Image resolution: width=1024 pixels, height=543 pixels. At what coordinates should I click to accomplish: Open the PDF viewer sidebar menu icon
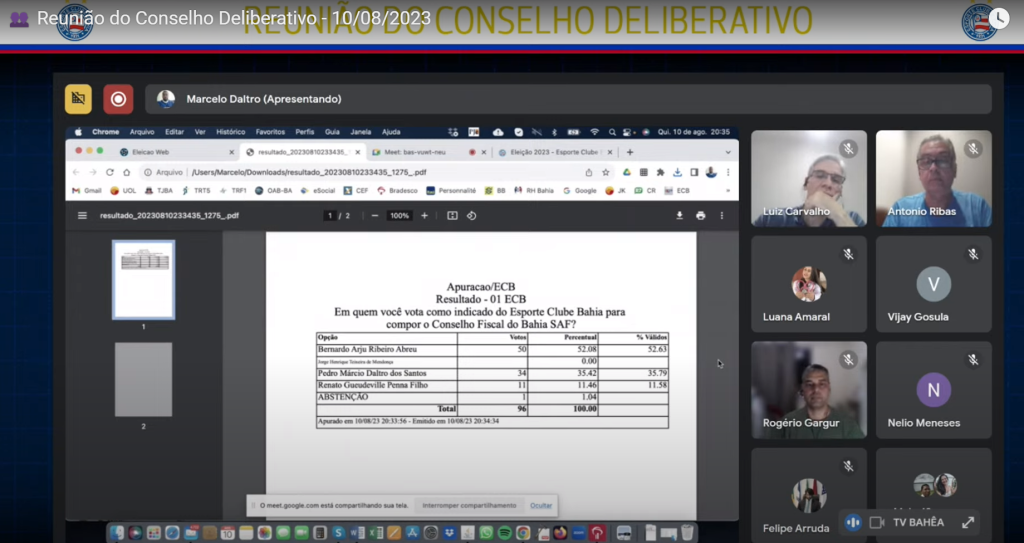pos(82,215)
